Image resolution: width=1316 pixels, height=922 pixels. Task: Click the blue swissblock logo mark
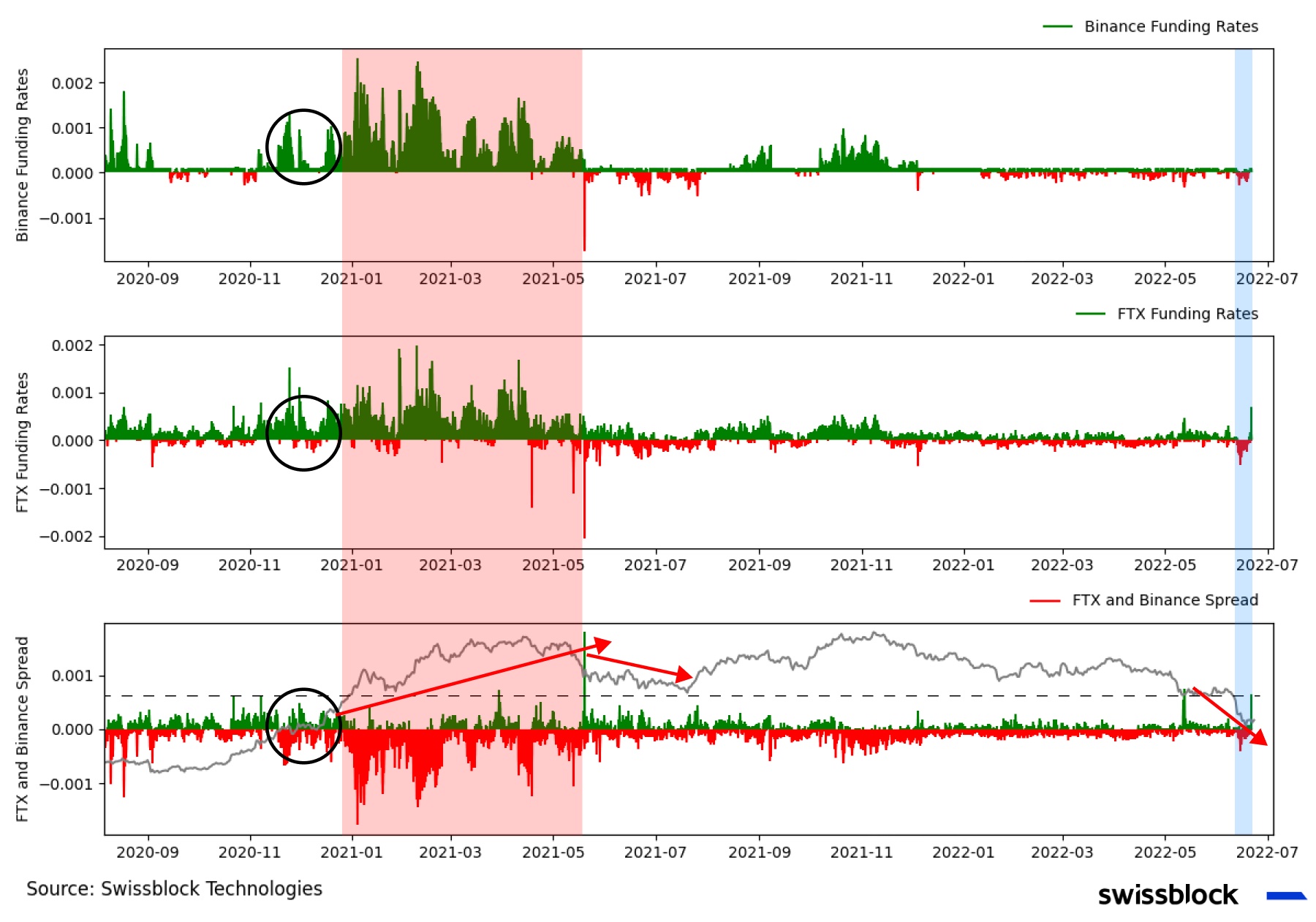pyautogui.click(x=1285, y=895)
